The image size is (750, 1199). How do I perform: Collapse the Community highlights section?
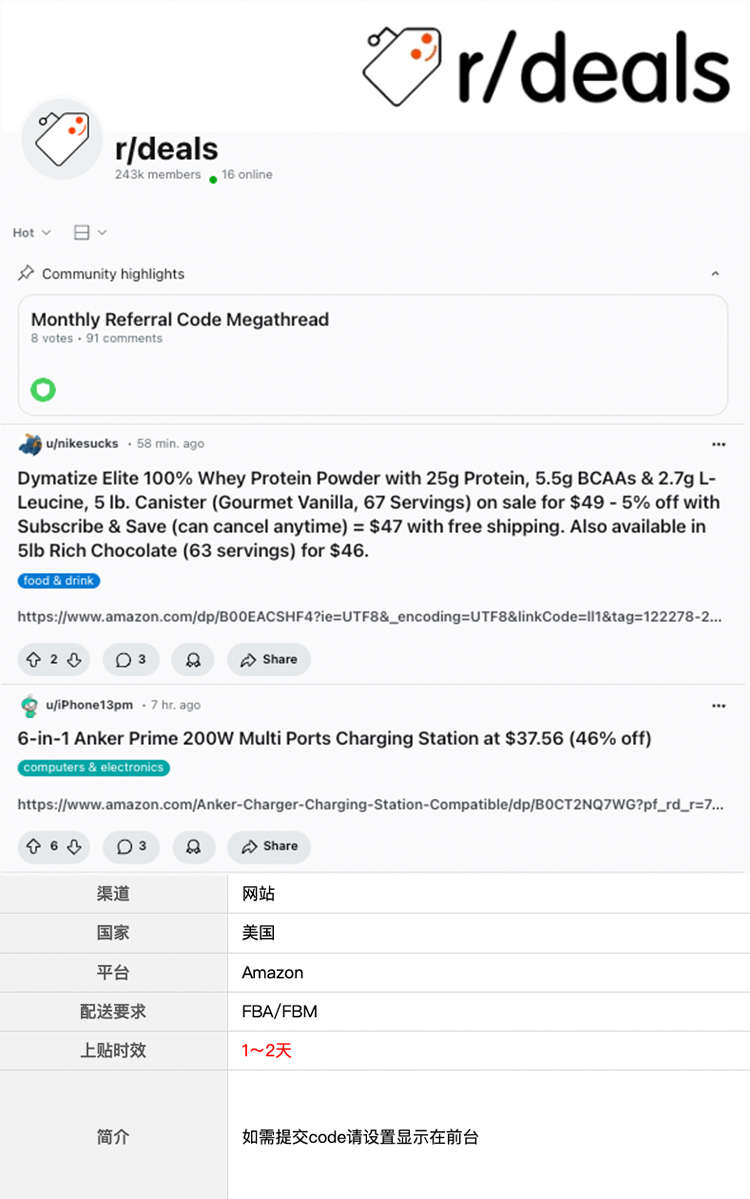point(715,274)
